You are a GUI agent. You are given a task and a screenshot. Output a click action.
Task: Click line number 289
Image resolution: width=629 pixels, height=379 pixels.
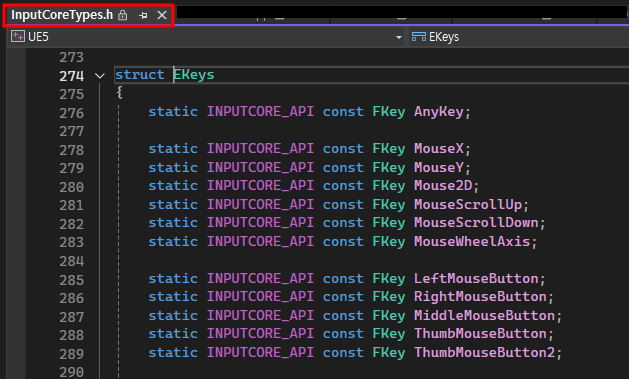pyautogui.click(x=72, y=354)
